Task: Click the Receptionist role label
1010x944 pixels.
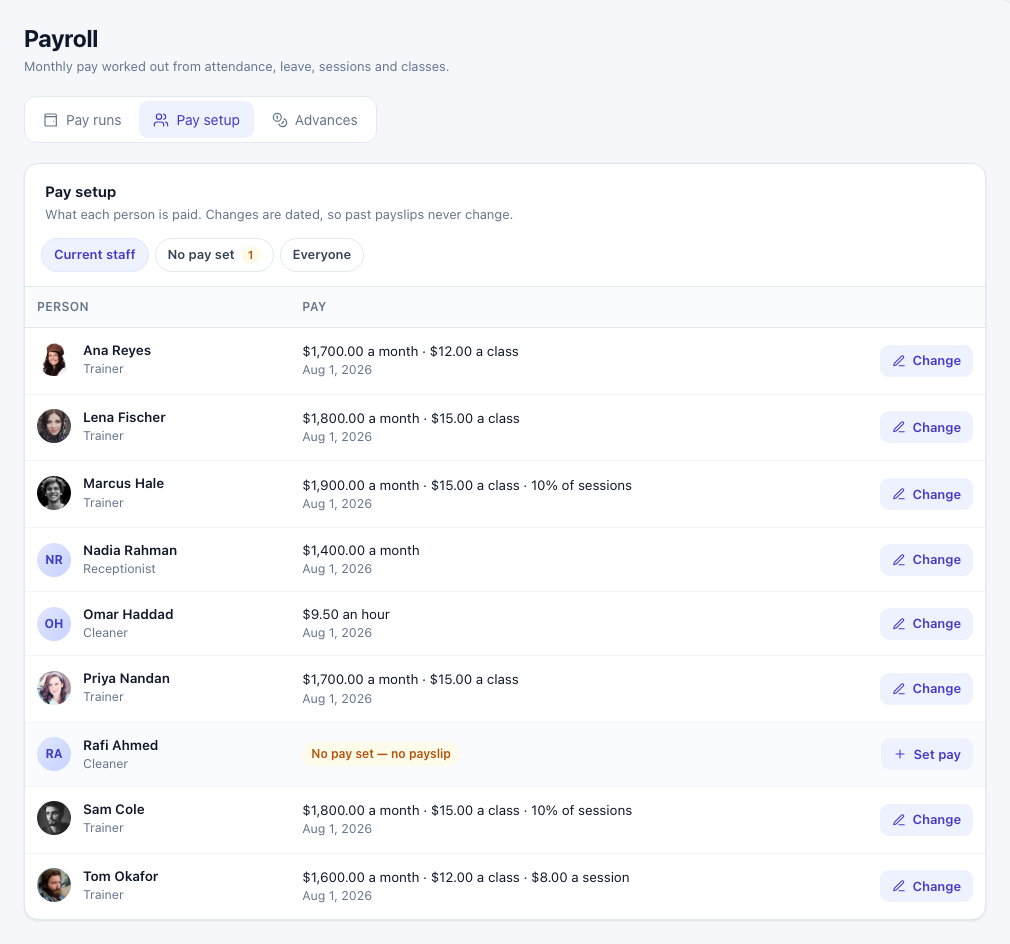Action: (x=119, y=569)
